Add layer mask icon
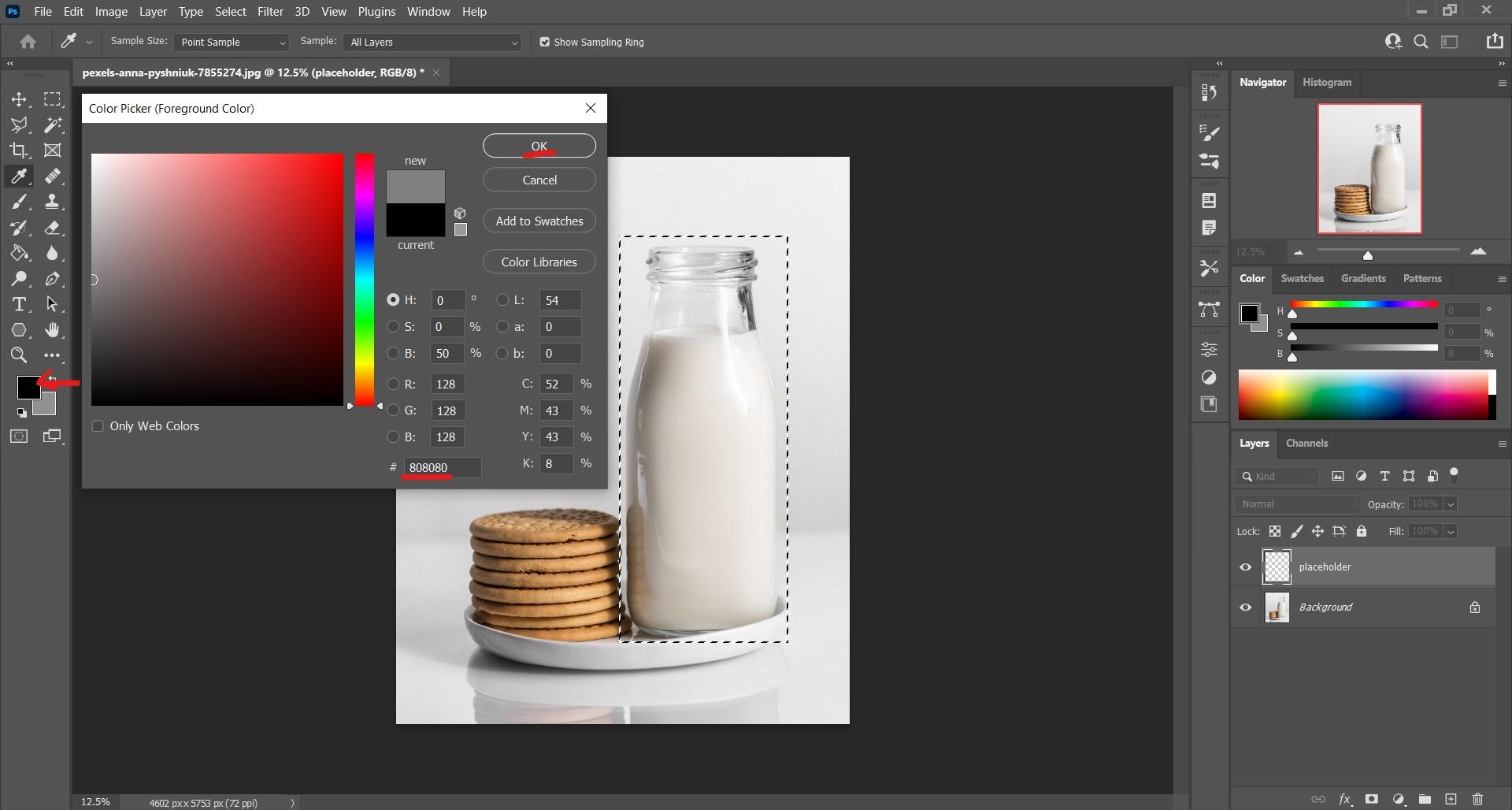Screen dimensions: 1512x810 (1372, 799)
